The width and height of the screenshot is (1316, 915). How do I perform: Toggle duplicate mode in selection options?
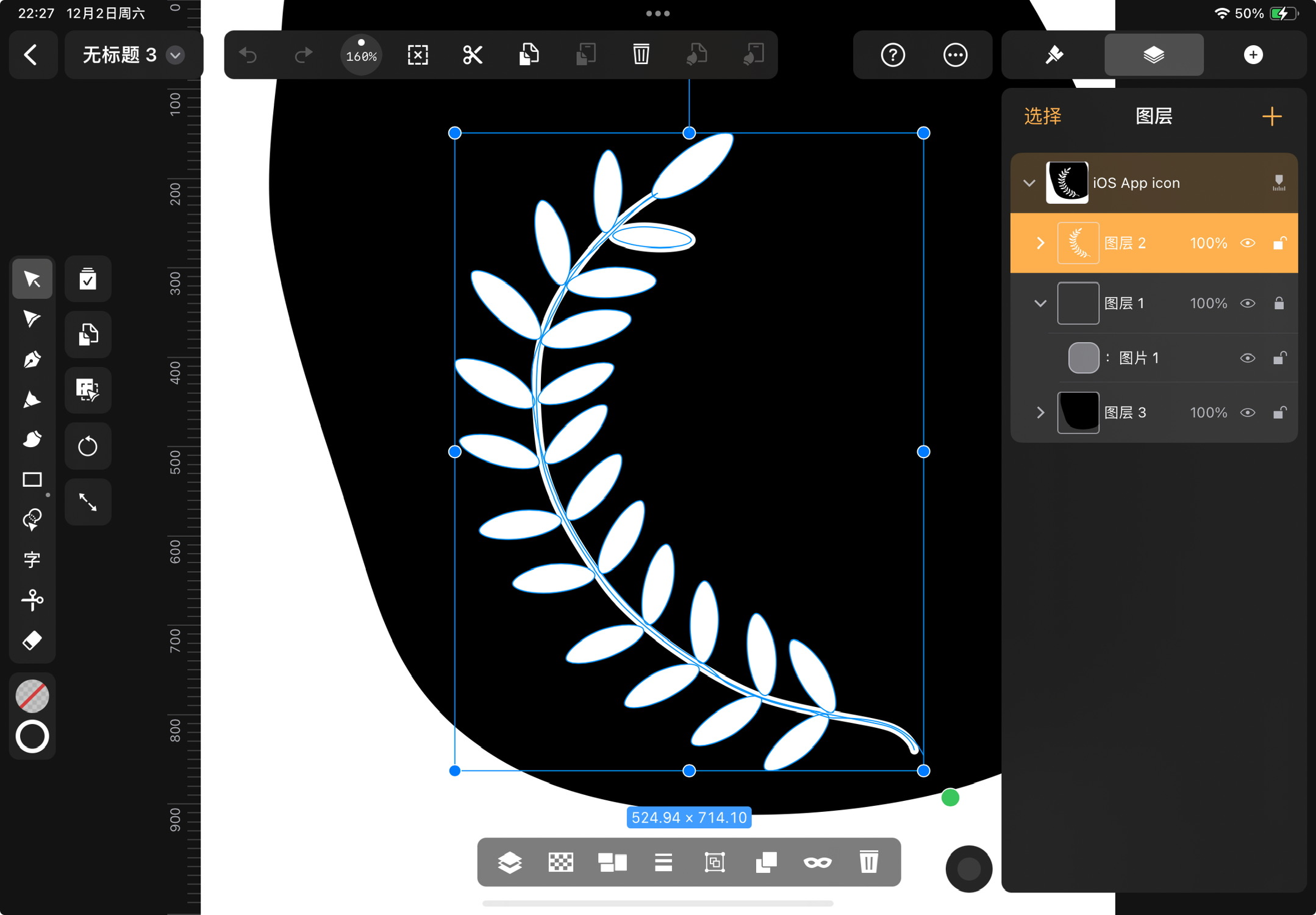[88, 334]
